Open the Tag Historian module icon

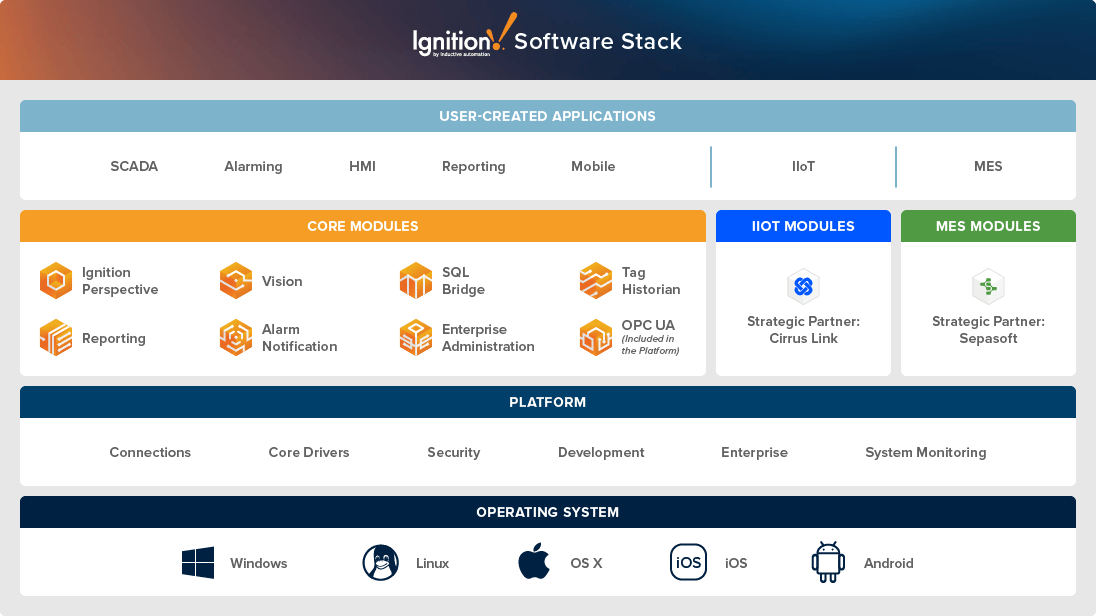[x=596, y=281]
